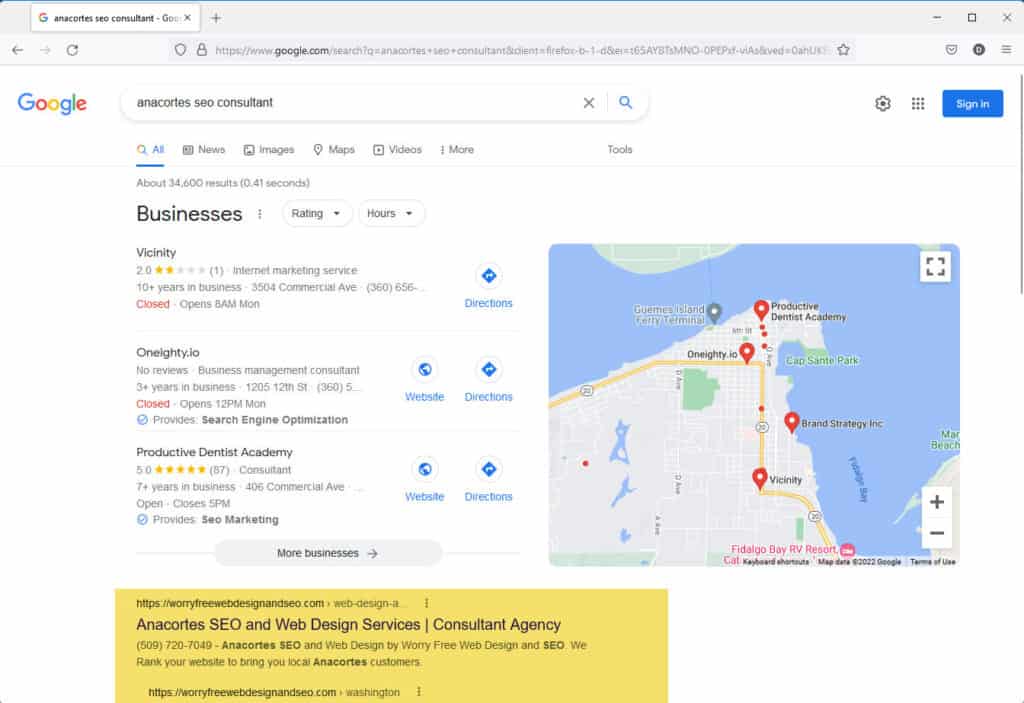
Task: Click 'Search Engine Optimization' under Oneighty.io
Action: (275, 420)
